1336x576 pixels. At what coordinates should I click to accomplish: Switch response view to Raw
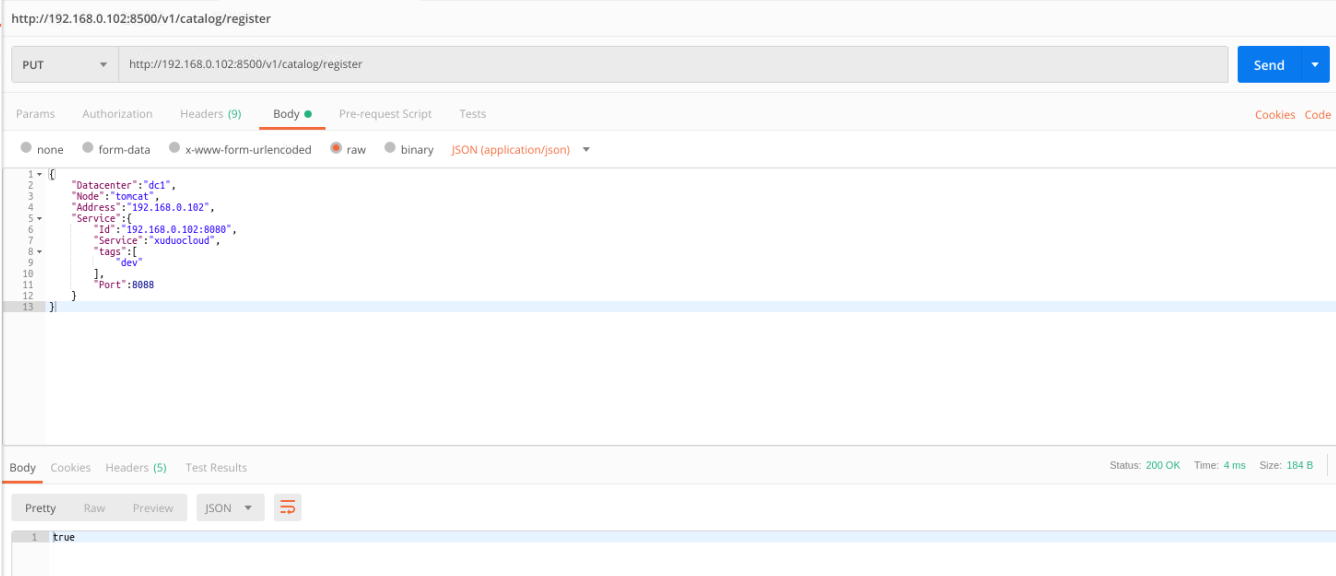click(94, 508)
